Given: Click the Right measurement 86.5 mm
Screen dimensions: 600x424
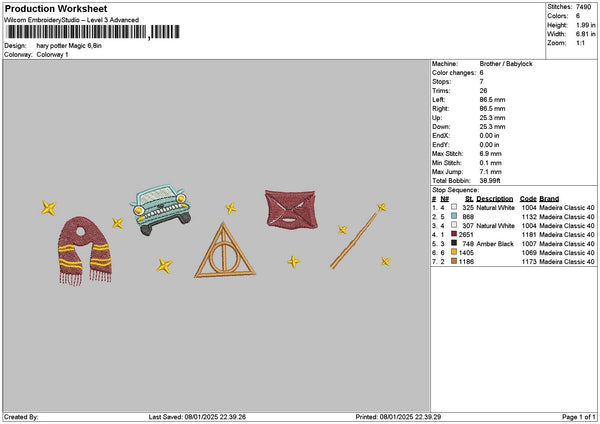Looking at the screenshot, I should point(492,109).
